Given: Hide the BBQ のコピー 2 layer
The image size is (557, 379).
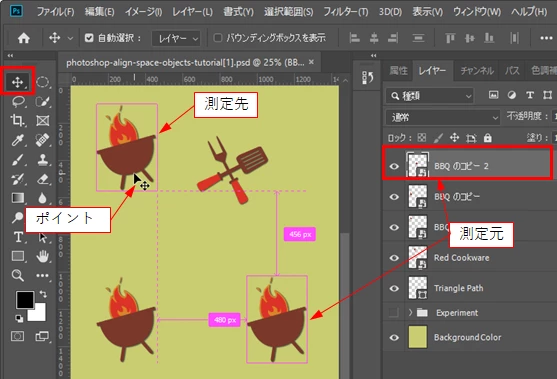Looking at the screenshot, I should coord(394,166).
